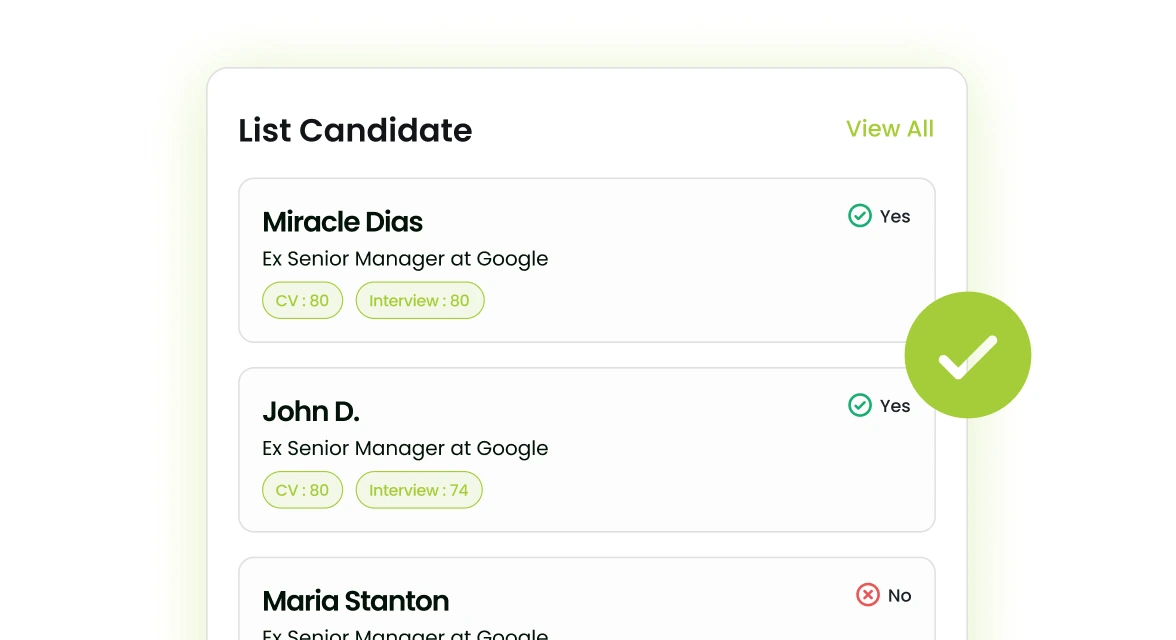Open the Miracle Dias candidate name
This screenshot has width=1176, height=640.
click(x=342, y=222)
